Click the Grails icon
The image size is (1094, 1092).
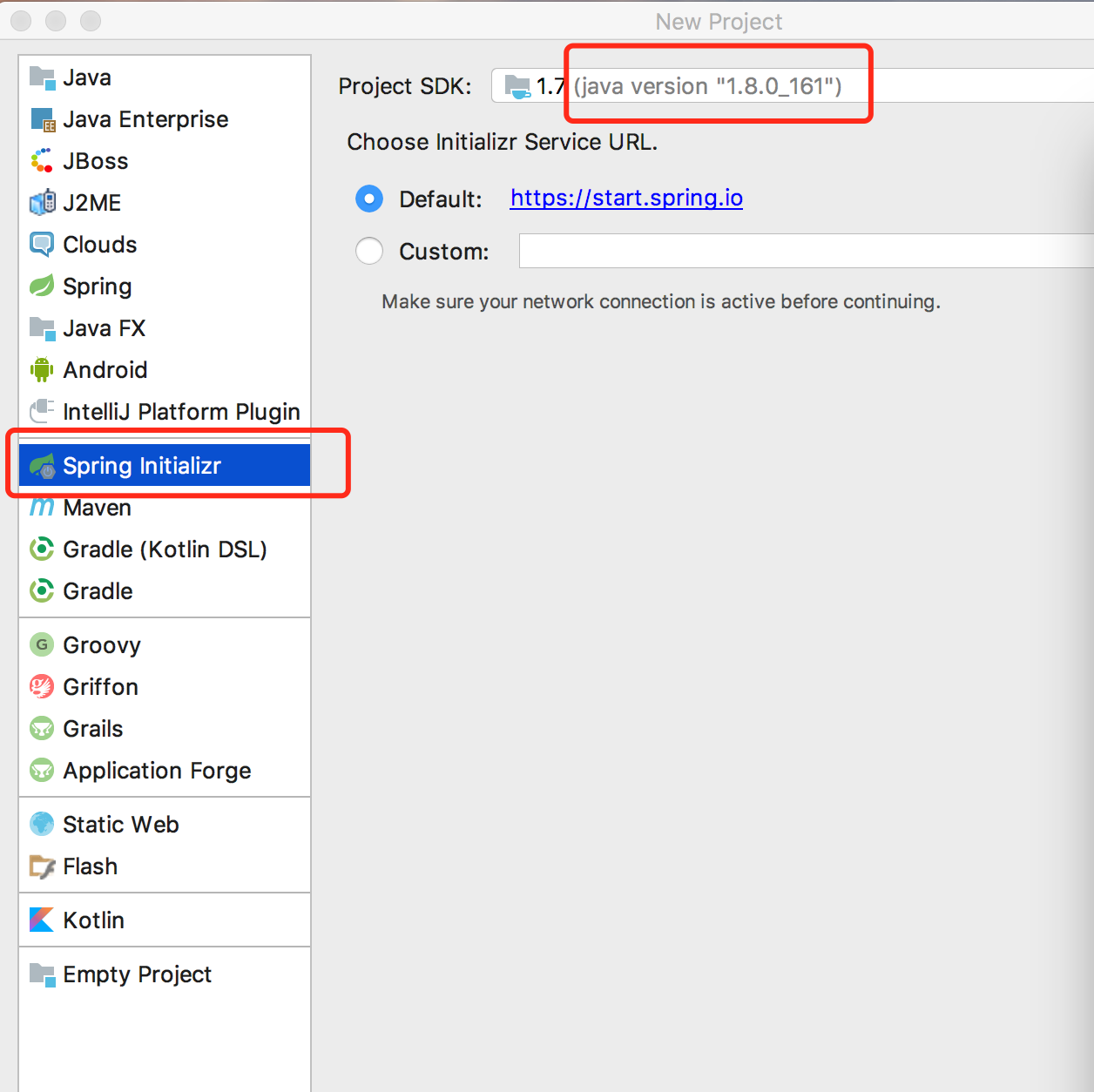(x=42, y=729)
